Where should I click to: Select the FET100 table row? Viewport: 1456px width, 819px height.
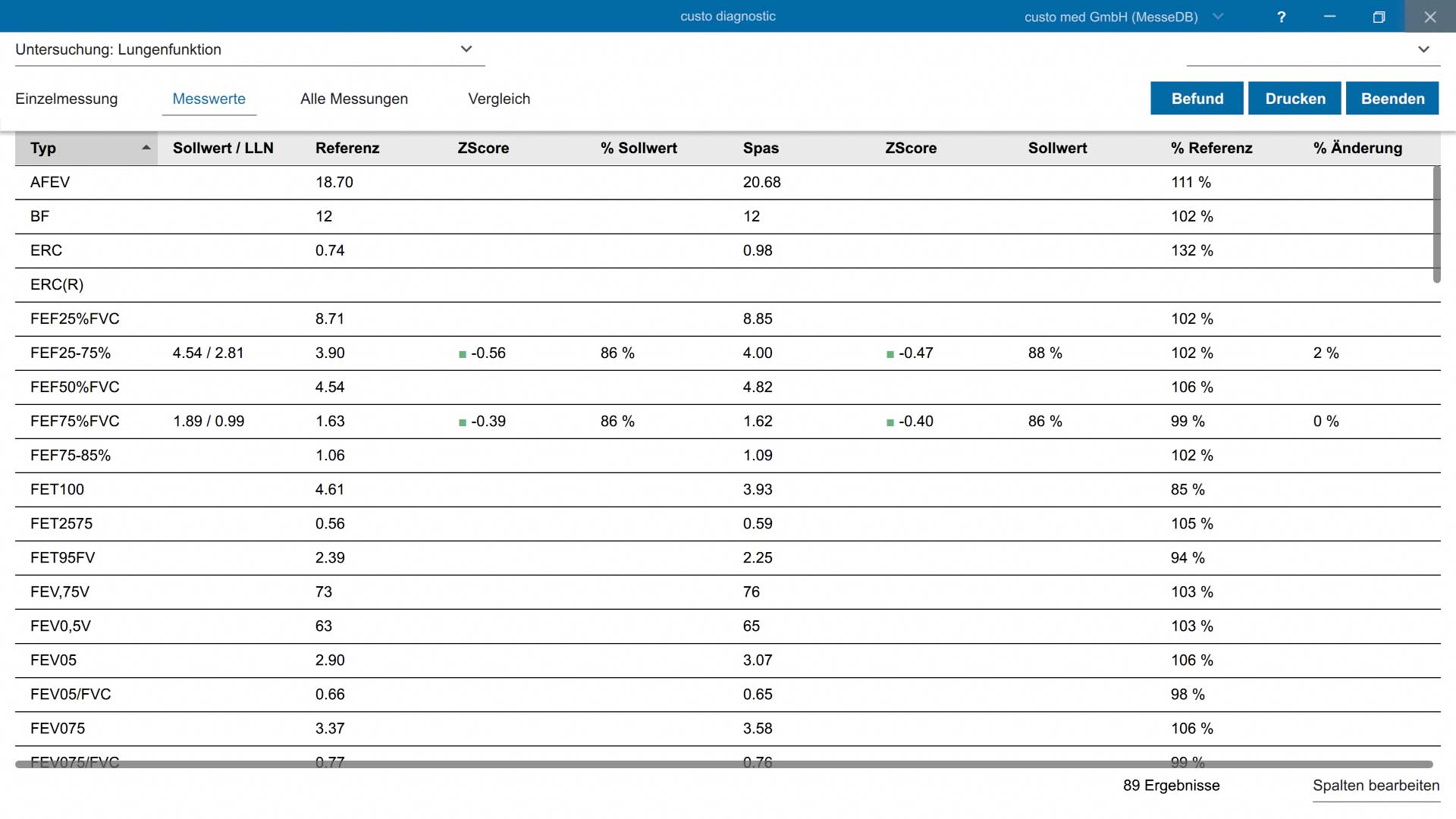click(728, 490)
